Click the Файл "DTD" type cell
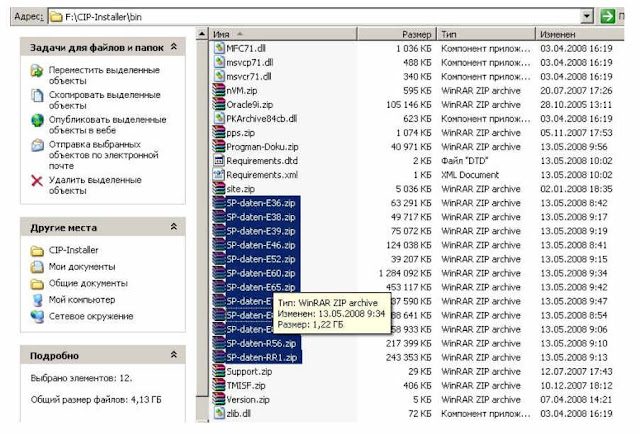The height and width of the screenshot is (434, 640). [464, 161]
